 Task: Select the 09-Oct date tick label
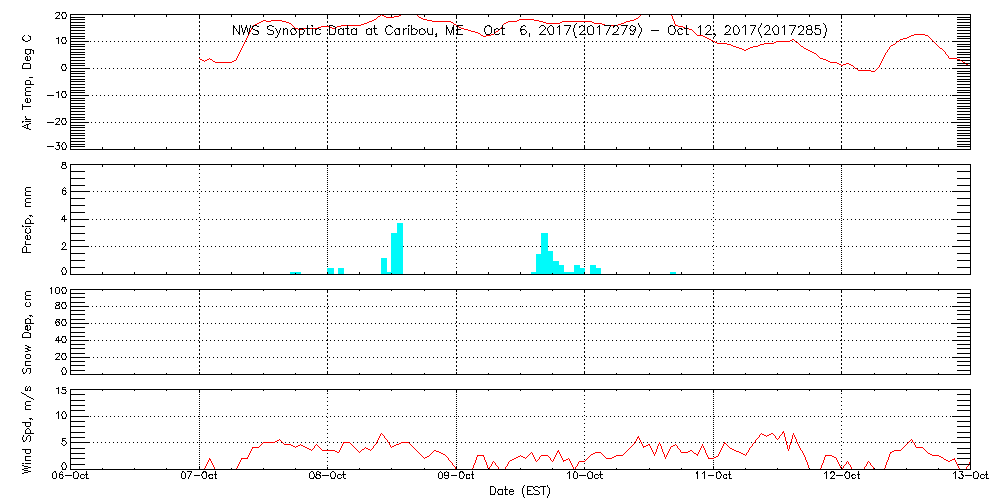pyautogui.click(x=456, y=478)
